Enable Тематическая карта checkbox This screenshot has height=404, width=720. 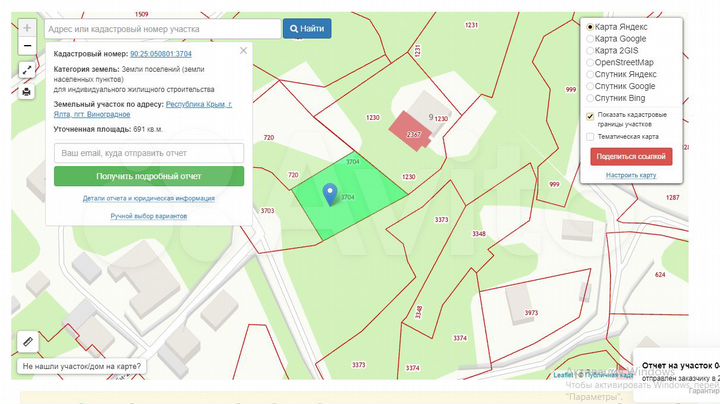point(590,137)
